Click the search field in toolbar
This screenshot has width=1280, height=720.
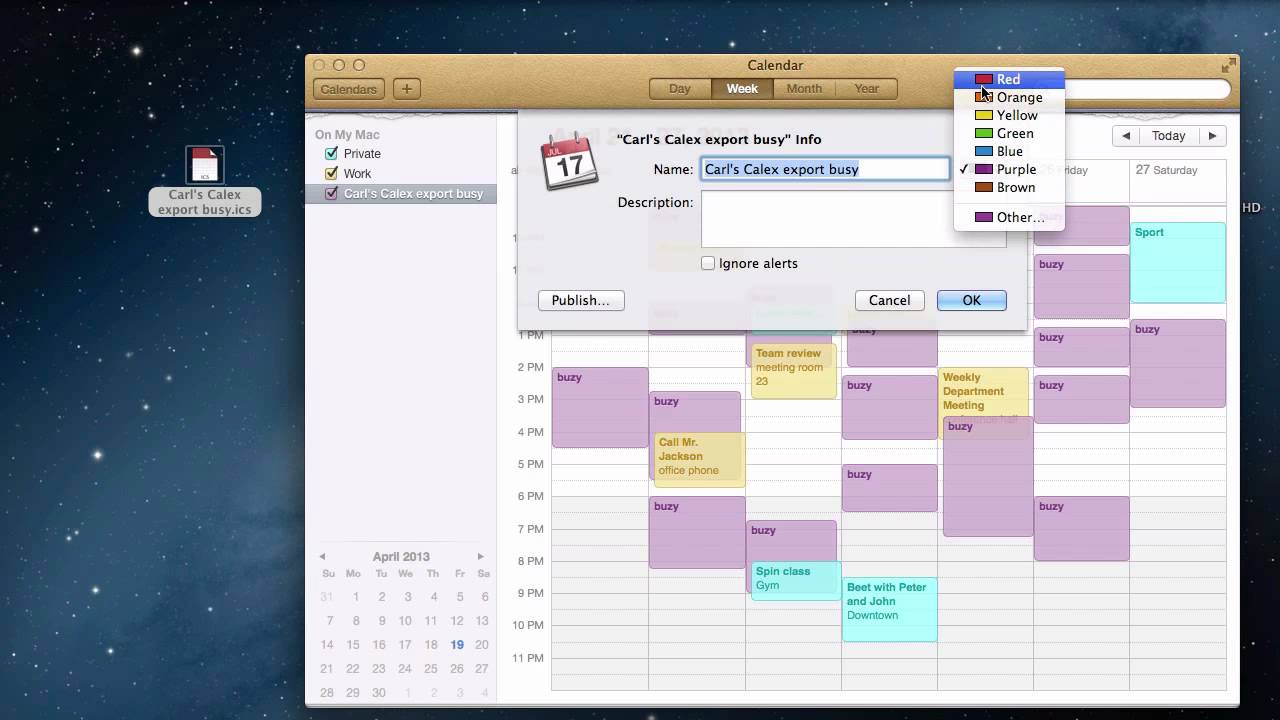tap(1148, 89)
